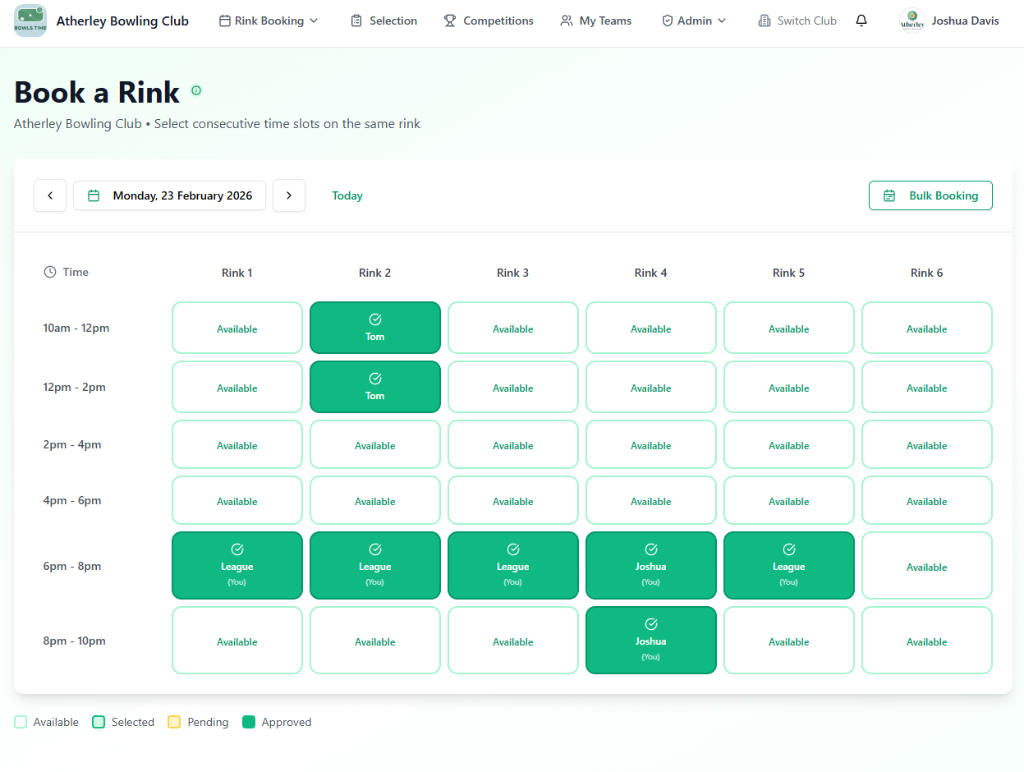Click the Bowls Time logo icon
Screen dimensions: 1024x772
[30, 21]
